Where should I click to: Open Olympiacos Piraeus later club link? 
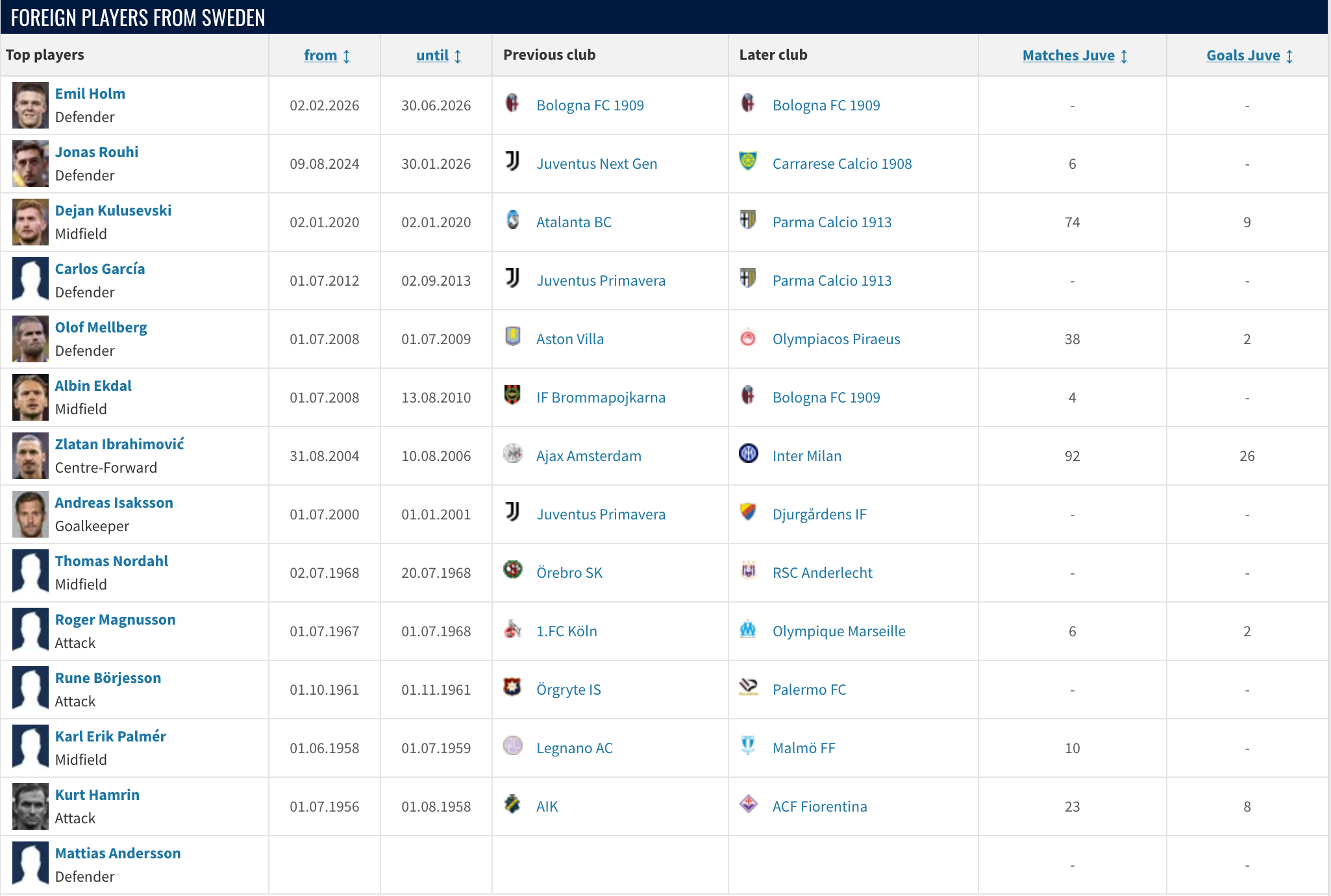point(836,339)
